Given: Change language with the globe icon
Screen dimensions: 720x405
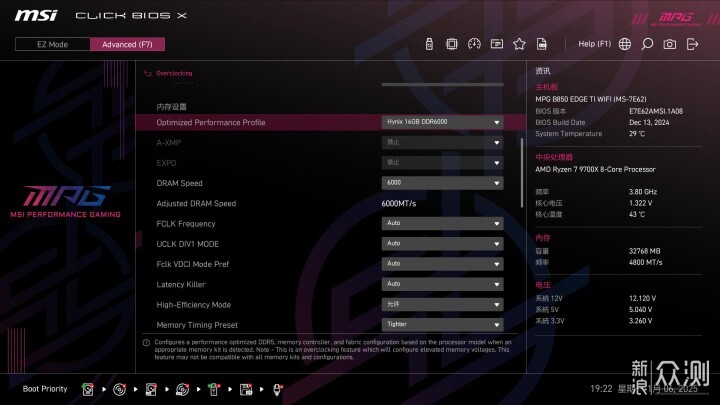Looking at the screenshot, I should pos(624,44).
